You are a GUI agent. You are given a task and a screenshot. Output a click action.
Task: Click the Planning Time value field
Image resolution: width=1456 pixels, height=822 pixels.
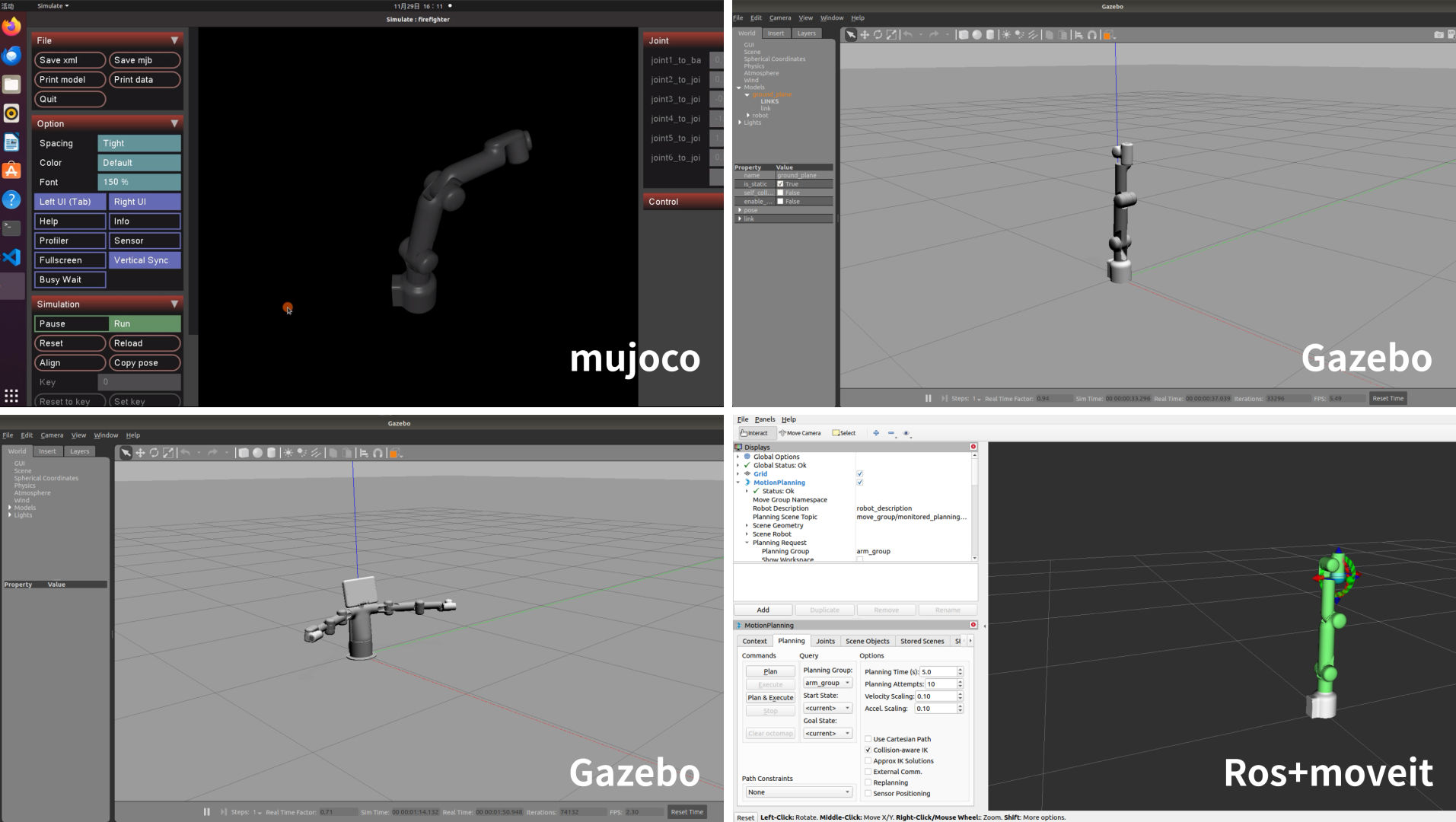coord(938,672)
